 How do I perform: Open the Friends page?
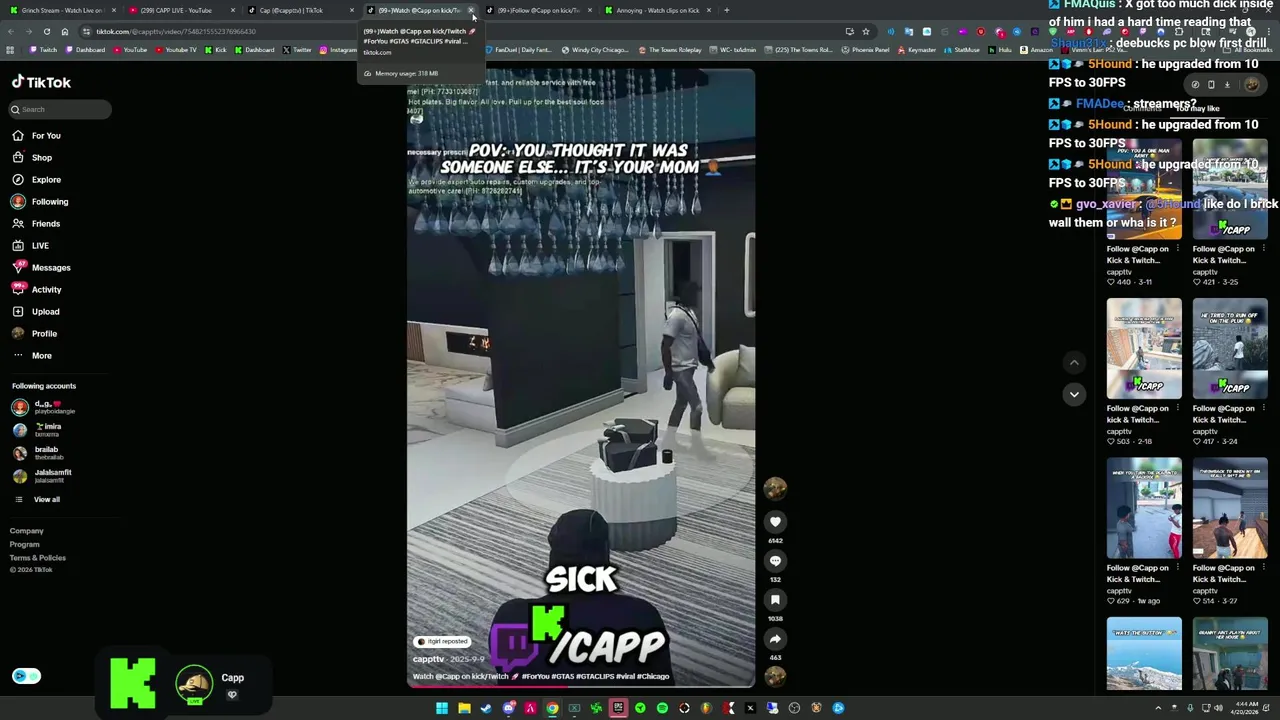(x=36, y=224)
